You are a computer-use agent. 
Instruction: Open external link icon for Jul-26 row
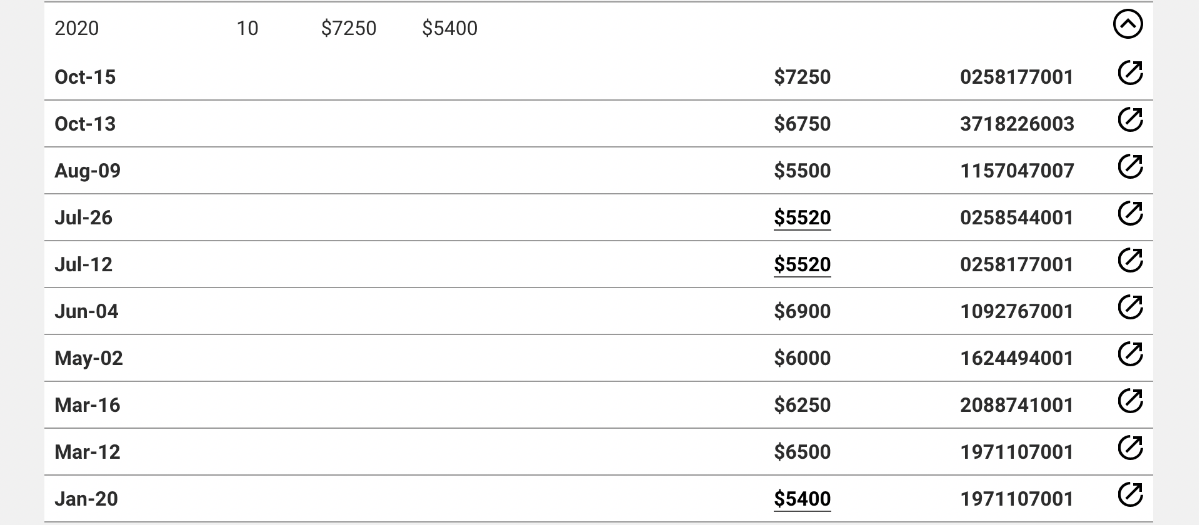point(1129,214)
